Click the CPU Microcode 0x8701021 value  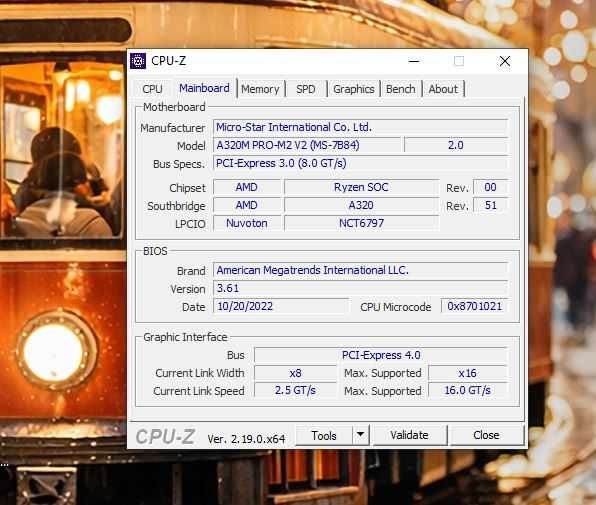[x=474, y=306]
